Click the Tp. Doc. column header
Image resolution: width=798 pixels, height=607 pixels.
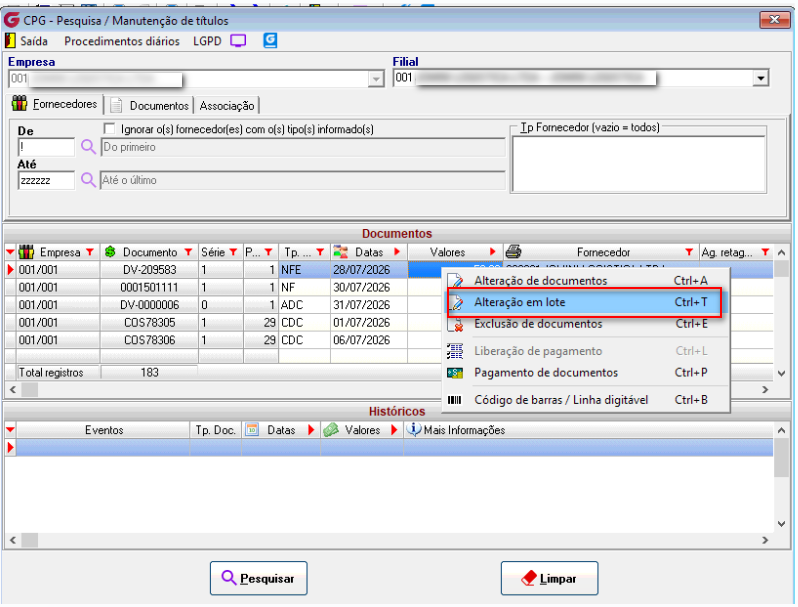click(216, 430)
